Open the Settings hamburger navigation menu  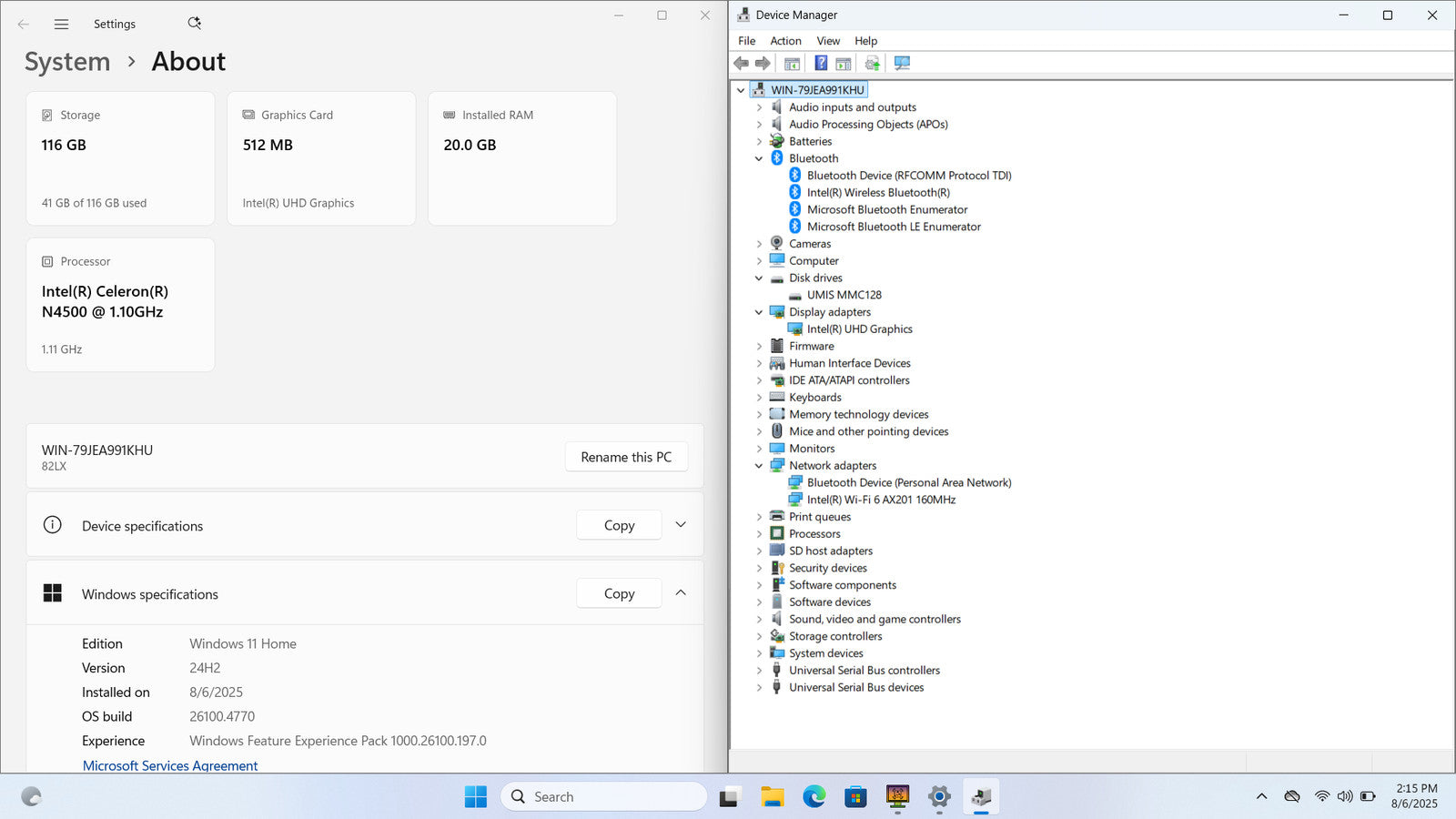click(61, 25)
